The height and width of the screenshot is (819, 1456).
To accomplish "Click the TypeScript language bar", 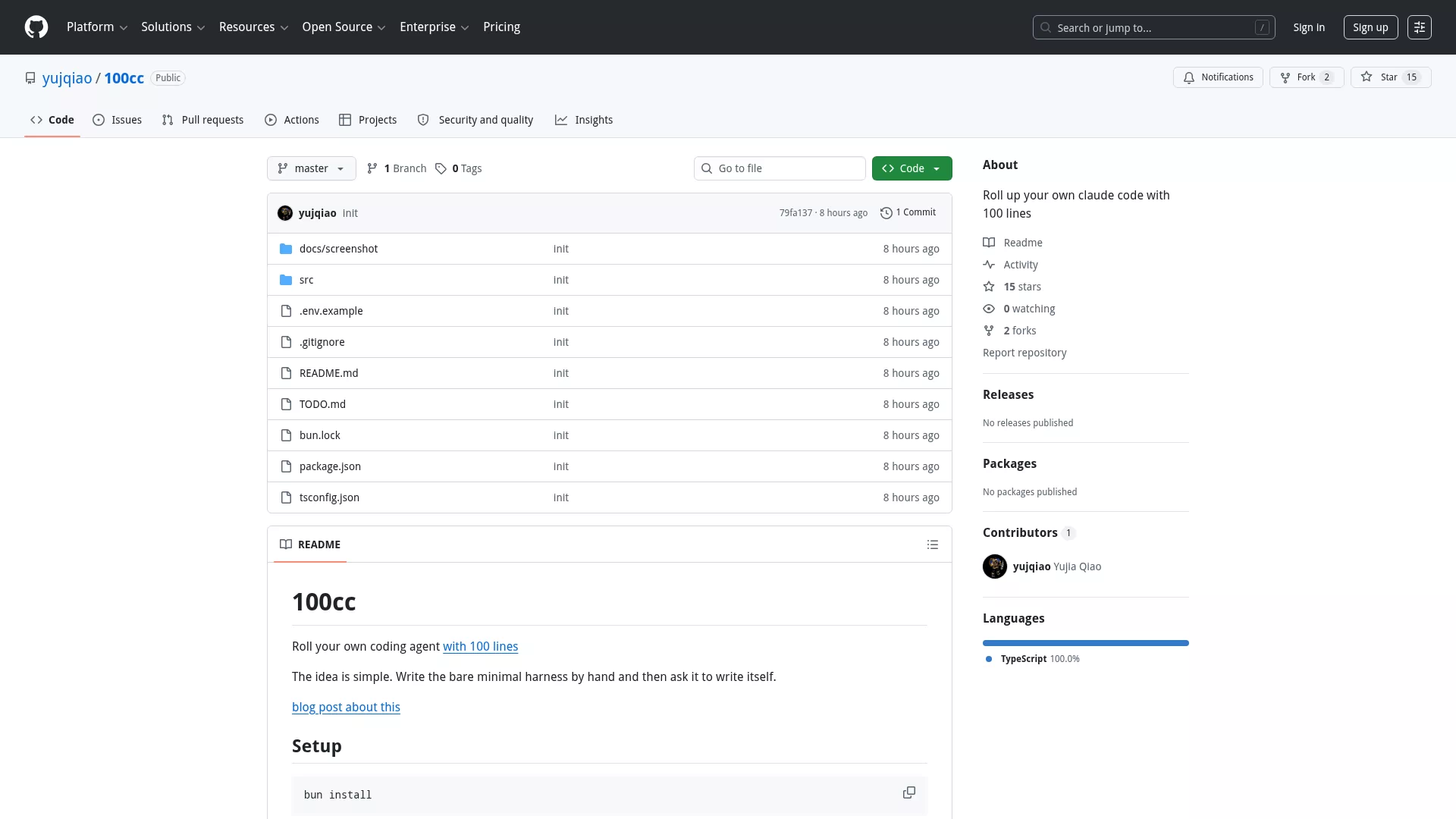I will [1086, 643].
